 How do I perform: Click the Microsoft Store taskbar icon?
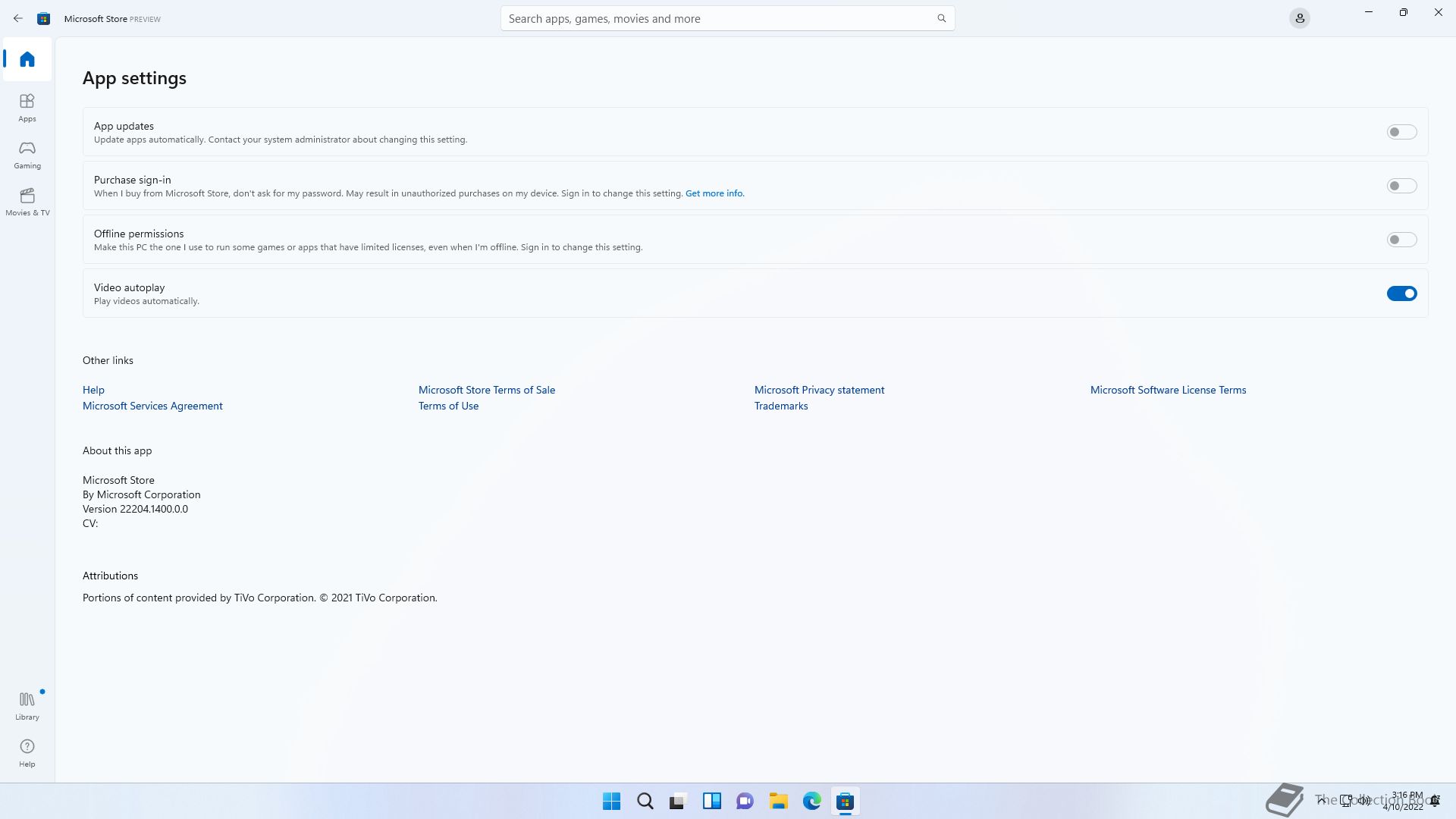point(845,801)
